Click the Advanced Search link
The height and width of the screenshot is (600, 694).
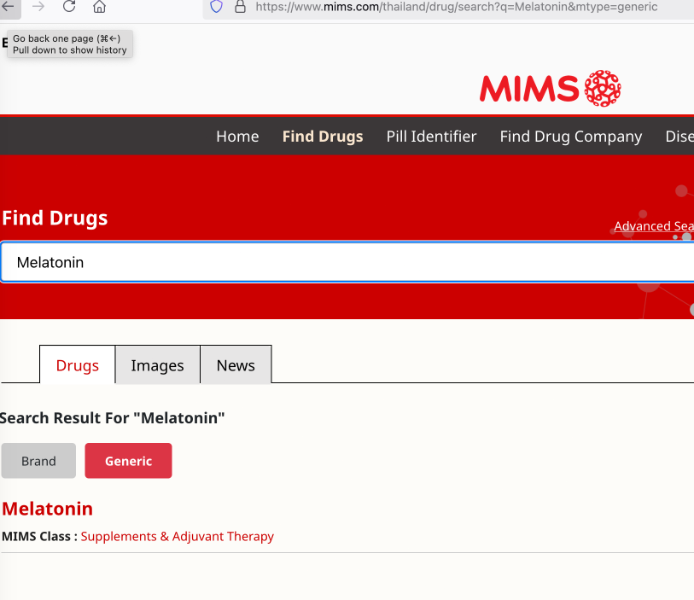(654, 226)
